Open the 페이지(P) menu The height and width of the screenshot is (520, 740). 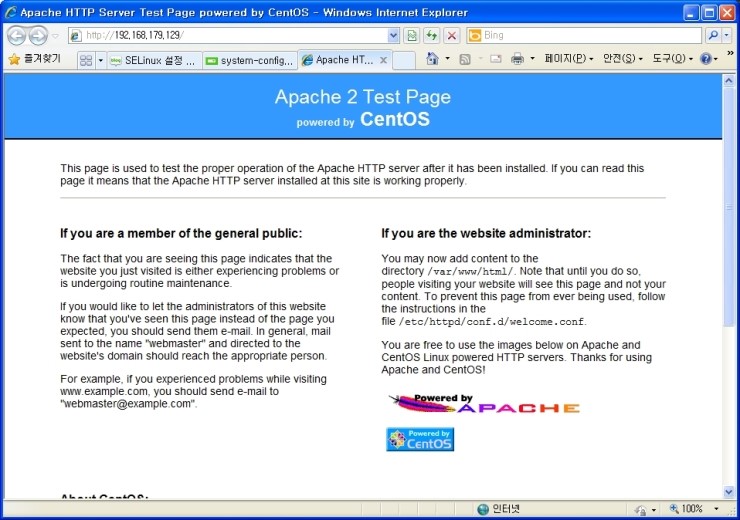pos(568,59)
